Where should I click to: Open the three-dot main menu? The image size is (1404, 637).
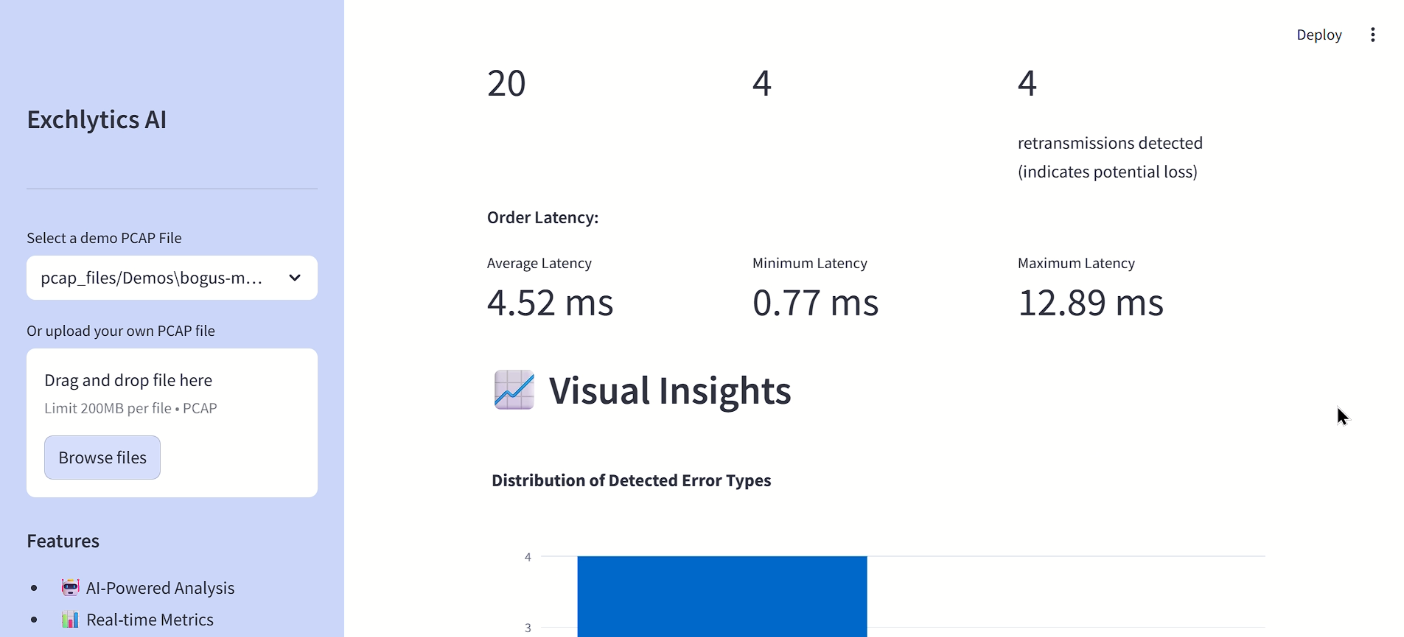[x=1372, y=35]
